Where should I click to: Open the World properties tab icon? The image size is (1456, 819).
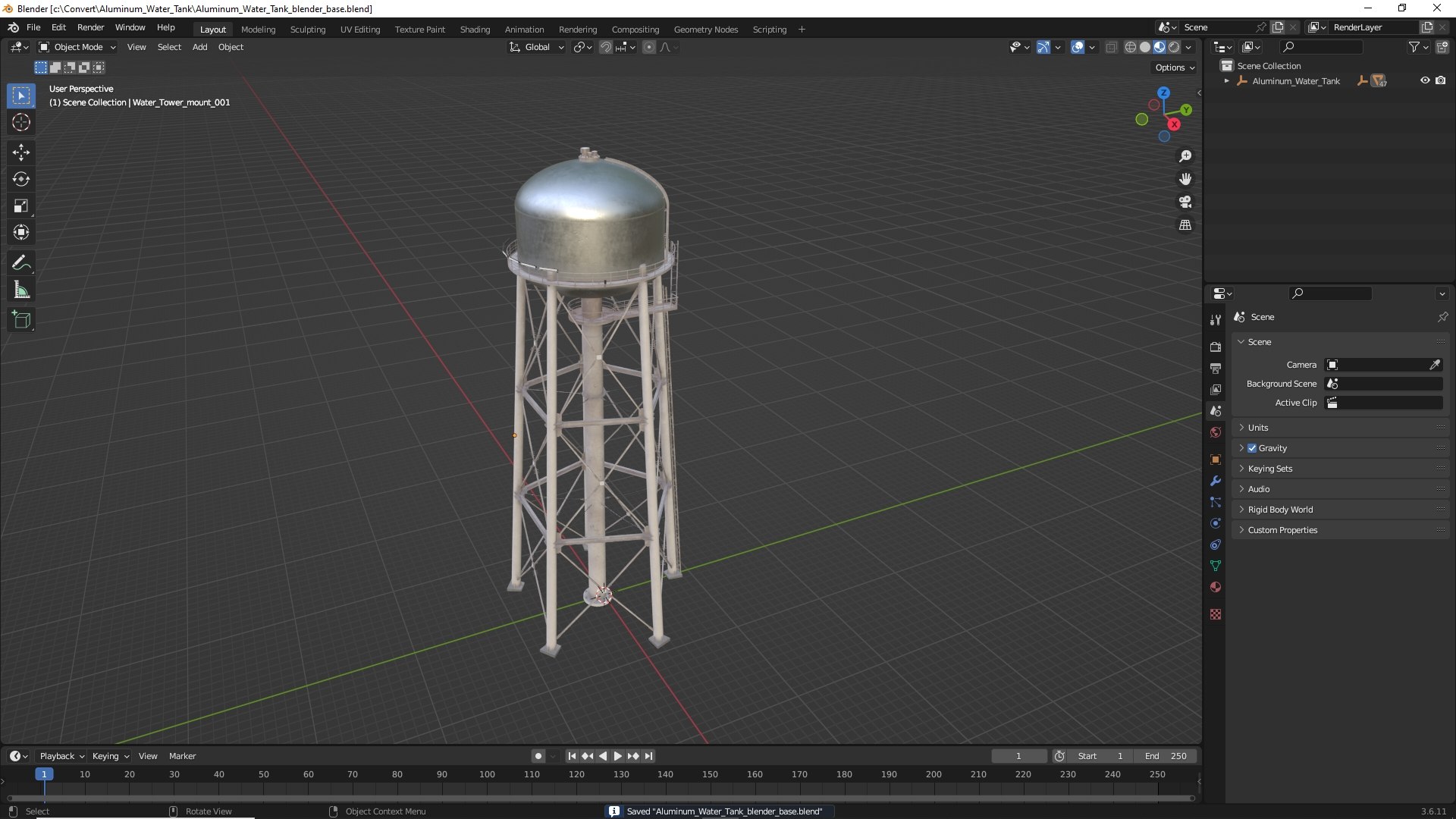pyautogui.click(x=1216, y=432)
